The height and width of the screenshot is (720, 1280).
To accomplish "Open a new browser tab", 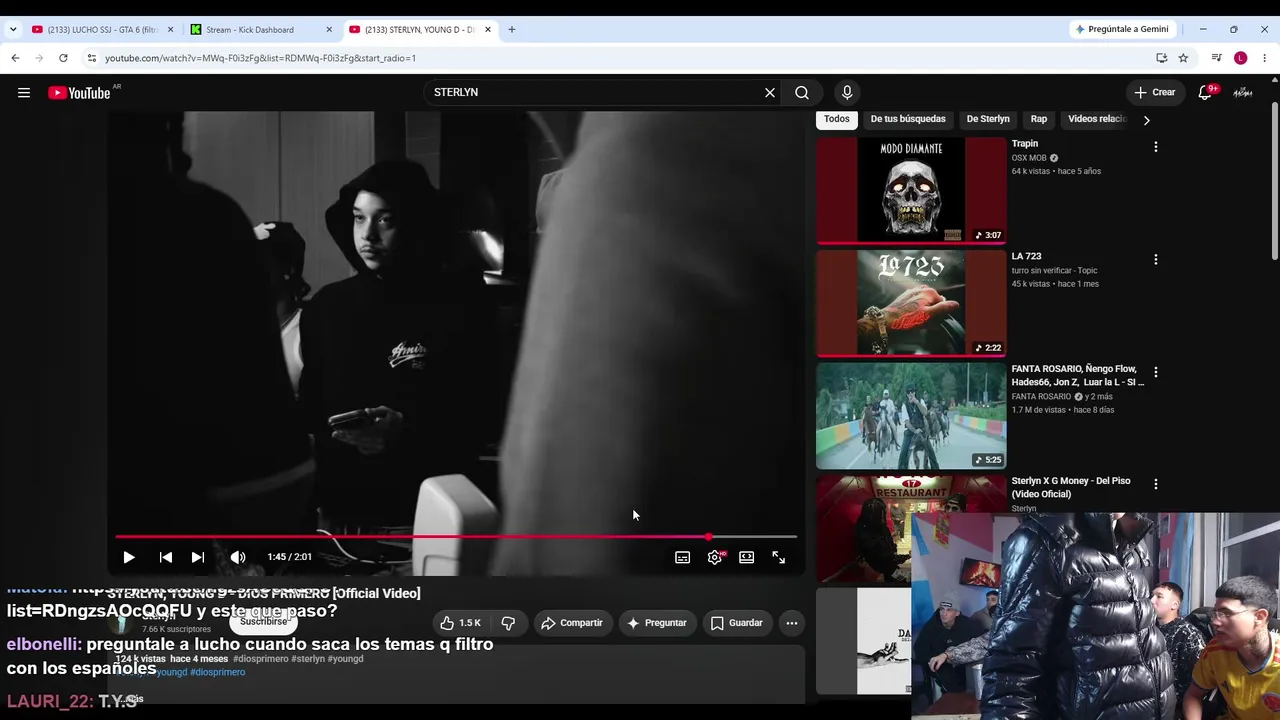I will [512, 30].
